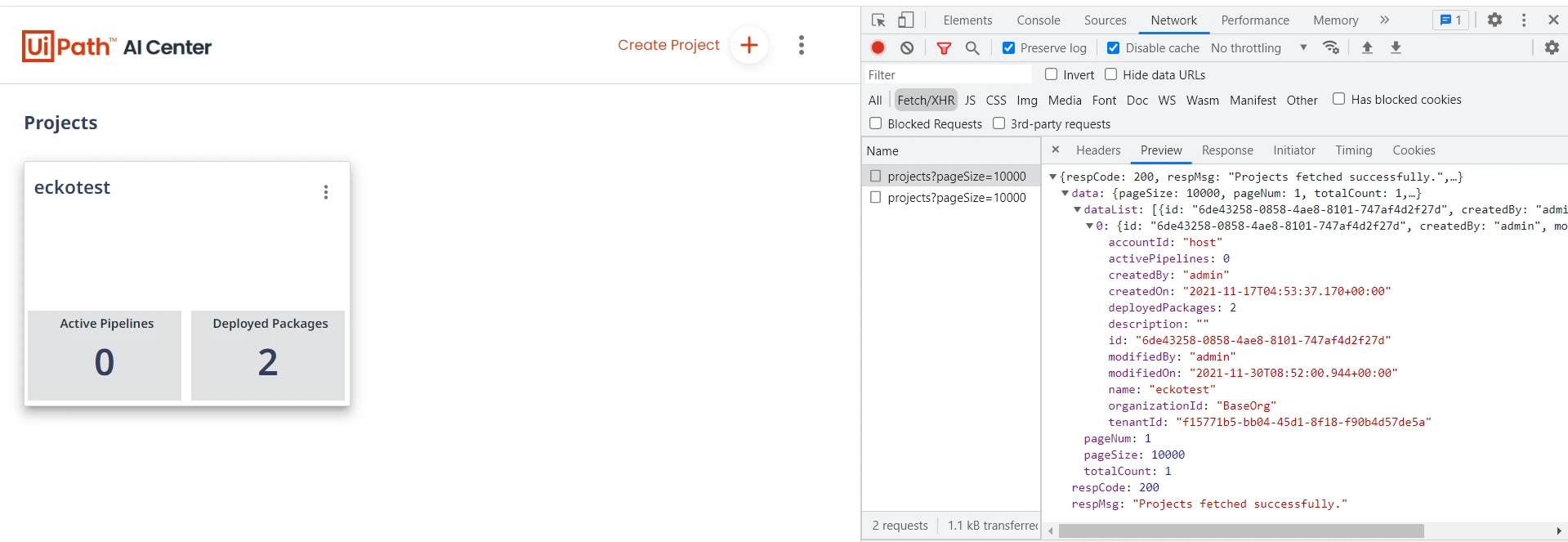Viewport: 1568px width, 542px height.
Task: Open network search magnifier
Action: coord(972,48)
